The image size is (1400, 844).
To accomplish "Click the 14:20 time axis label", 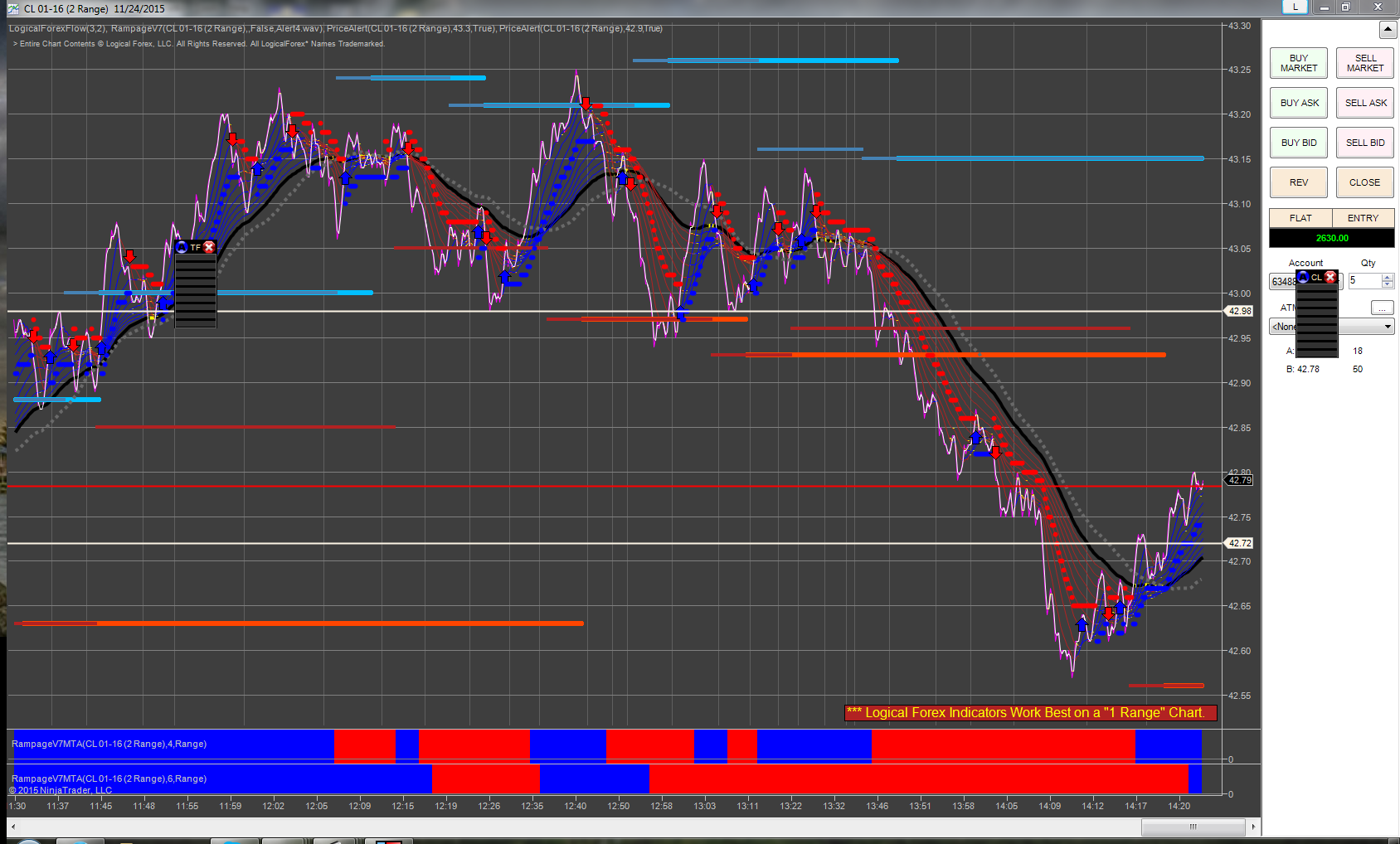I will point(1179,806).
